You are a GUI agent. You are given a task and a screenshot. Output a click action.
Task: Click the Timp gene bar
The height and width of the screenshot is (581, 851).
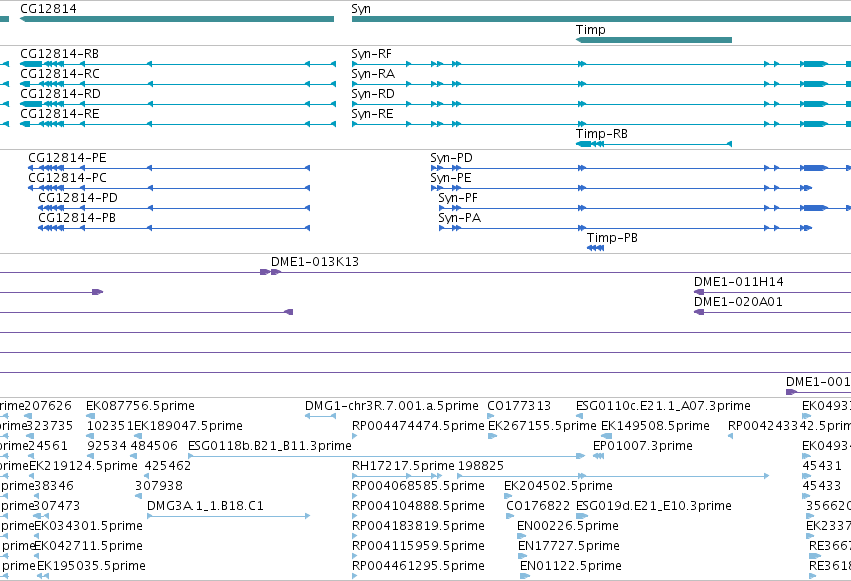(x=654, y=40)
